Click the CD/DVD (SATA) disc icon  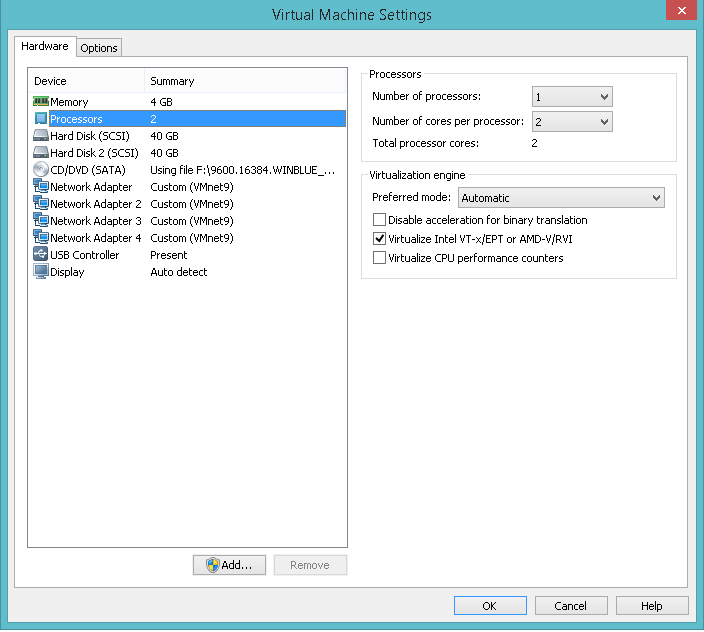pos(41,170)
